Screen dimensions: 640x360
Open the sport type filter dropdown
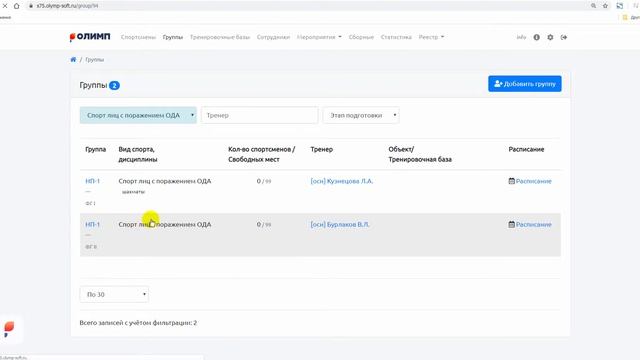point(138,116)
